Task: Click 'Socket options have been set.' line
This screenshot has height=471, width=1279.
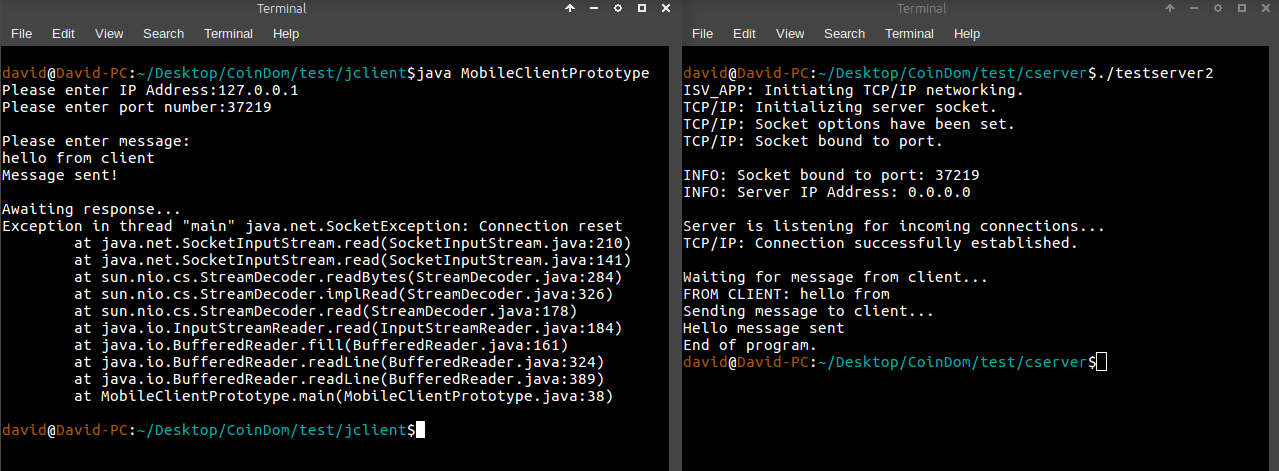Action: click(x=849, y=124)
